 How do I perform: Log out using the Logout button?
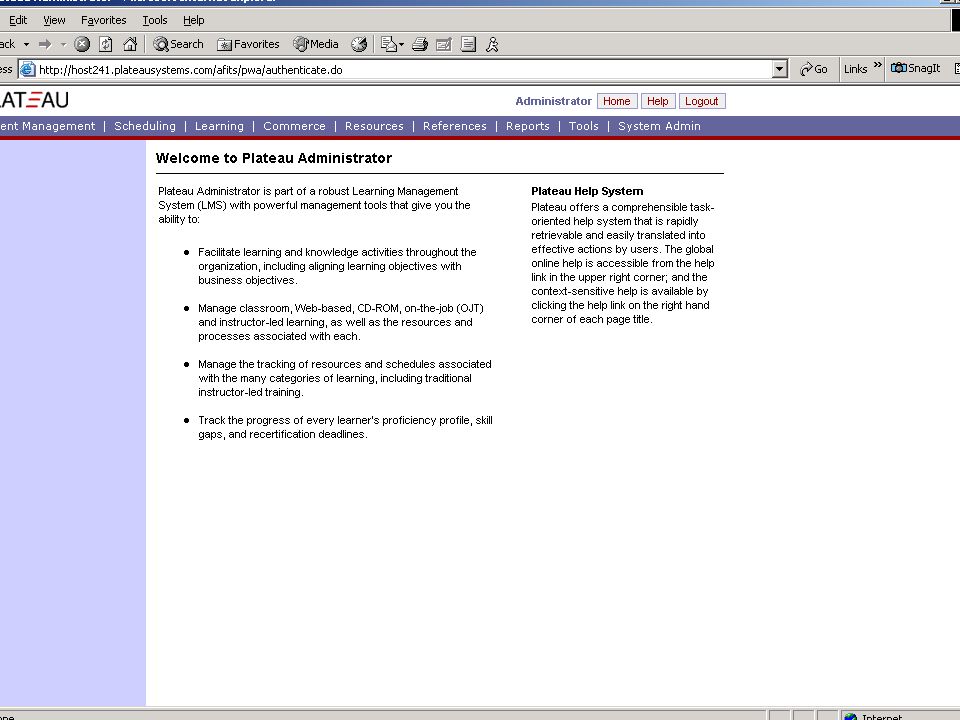click(702, 101)
